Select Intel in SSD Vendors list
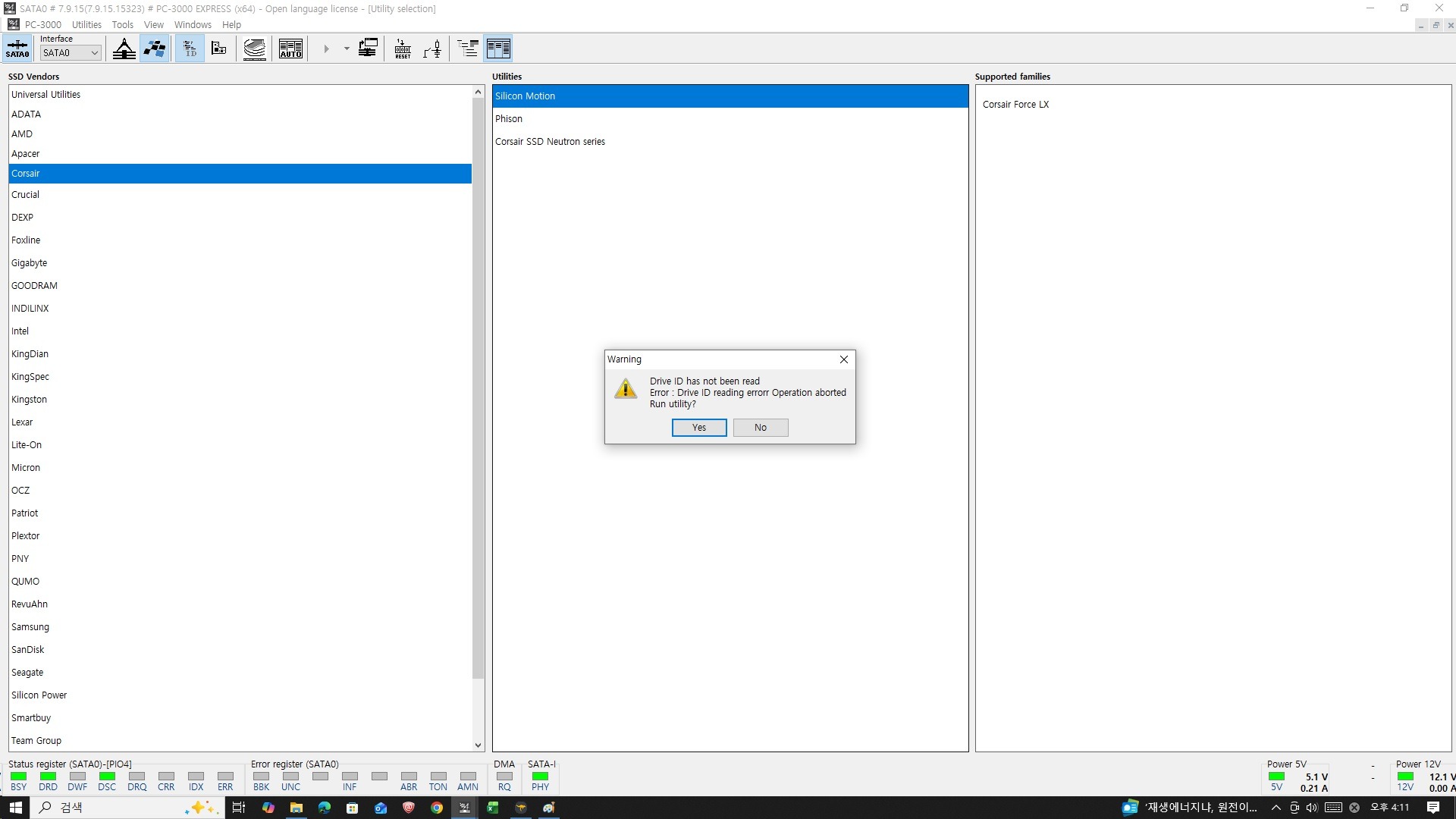 point(240,331)
